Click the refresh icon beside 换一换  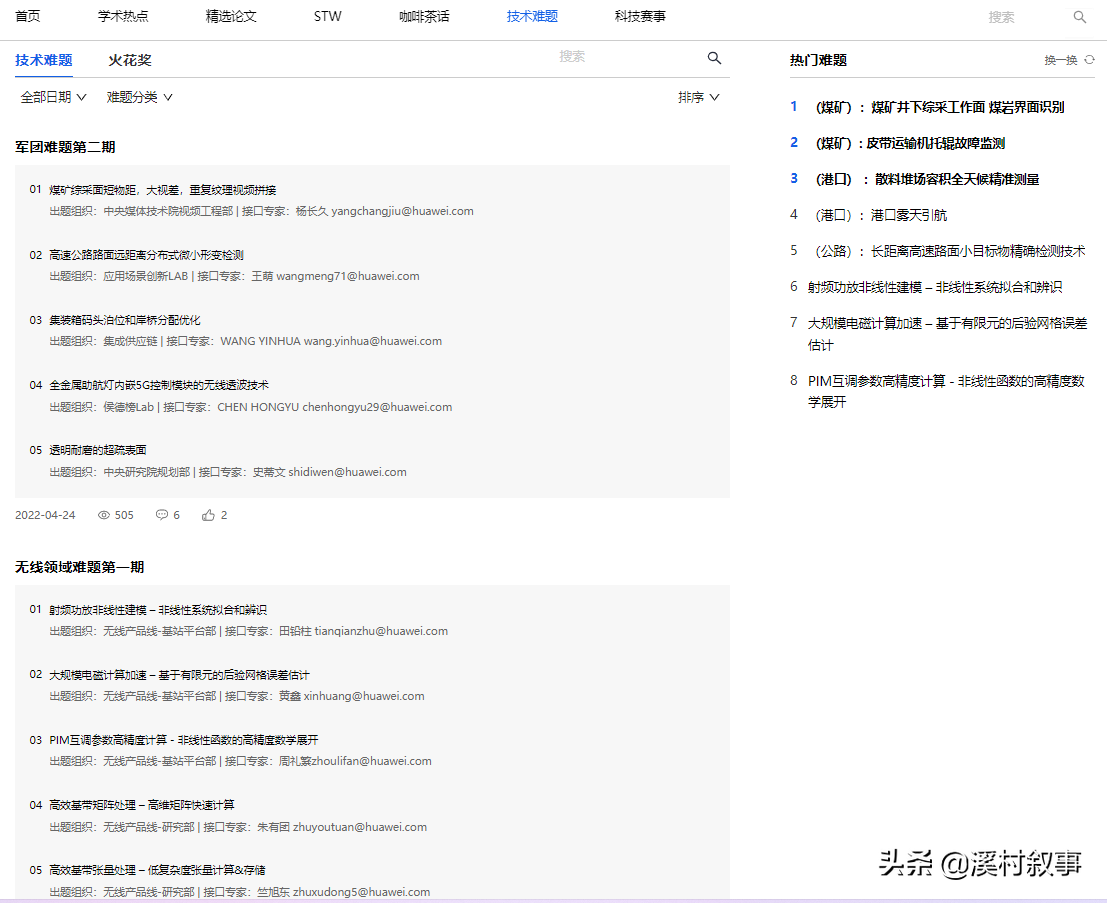[x=1089, y=60]
